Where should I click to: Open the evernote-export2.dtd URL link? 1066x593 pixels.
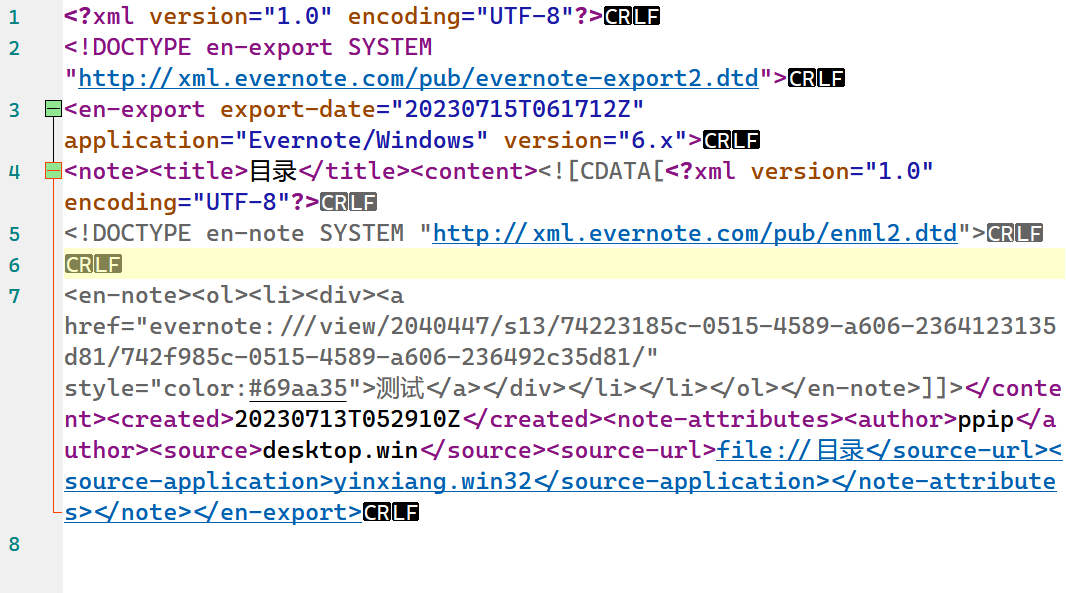(418, 78)
